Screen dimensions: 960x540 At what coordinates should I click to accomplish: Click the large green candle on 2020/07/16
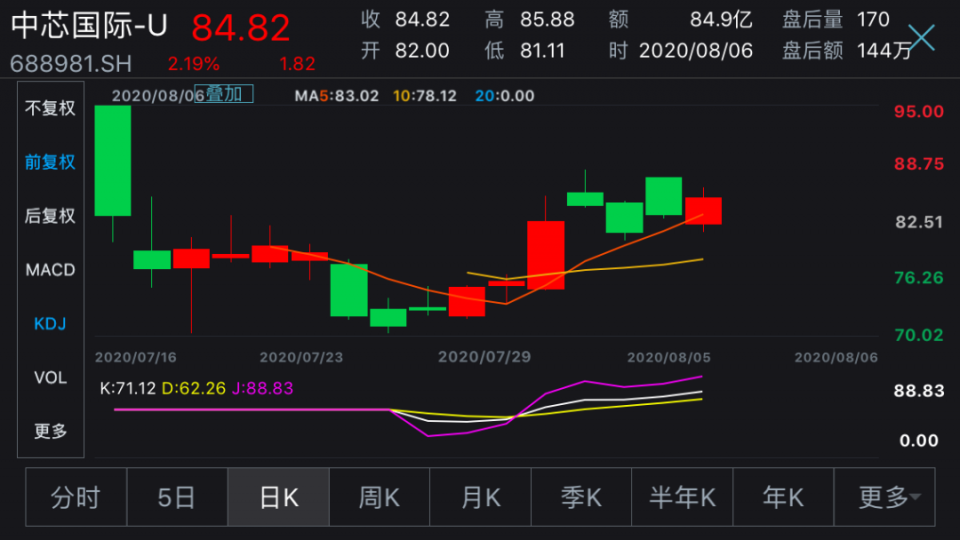113,160
